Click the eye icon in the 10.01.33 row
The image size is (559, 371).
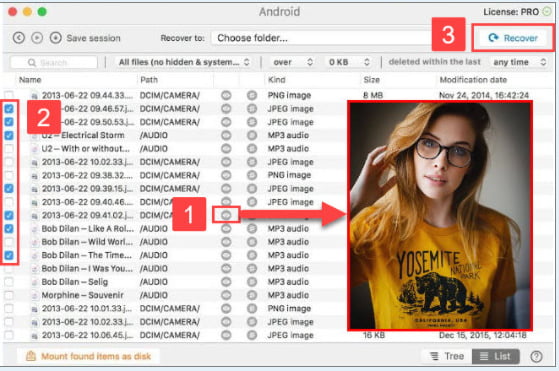pyautogui.click(x=226, y=309)
